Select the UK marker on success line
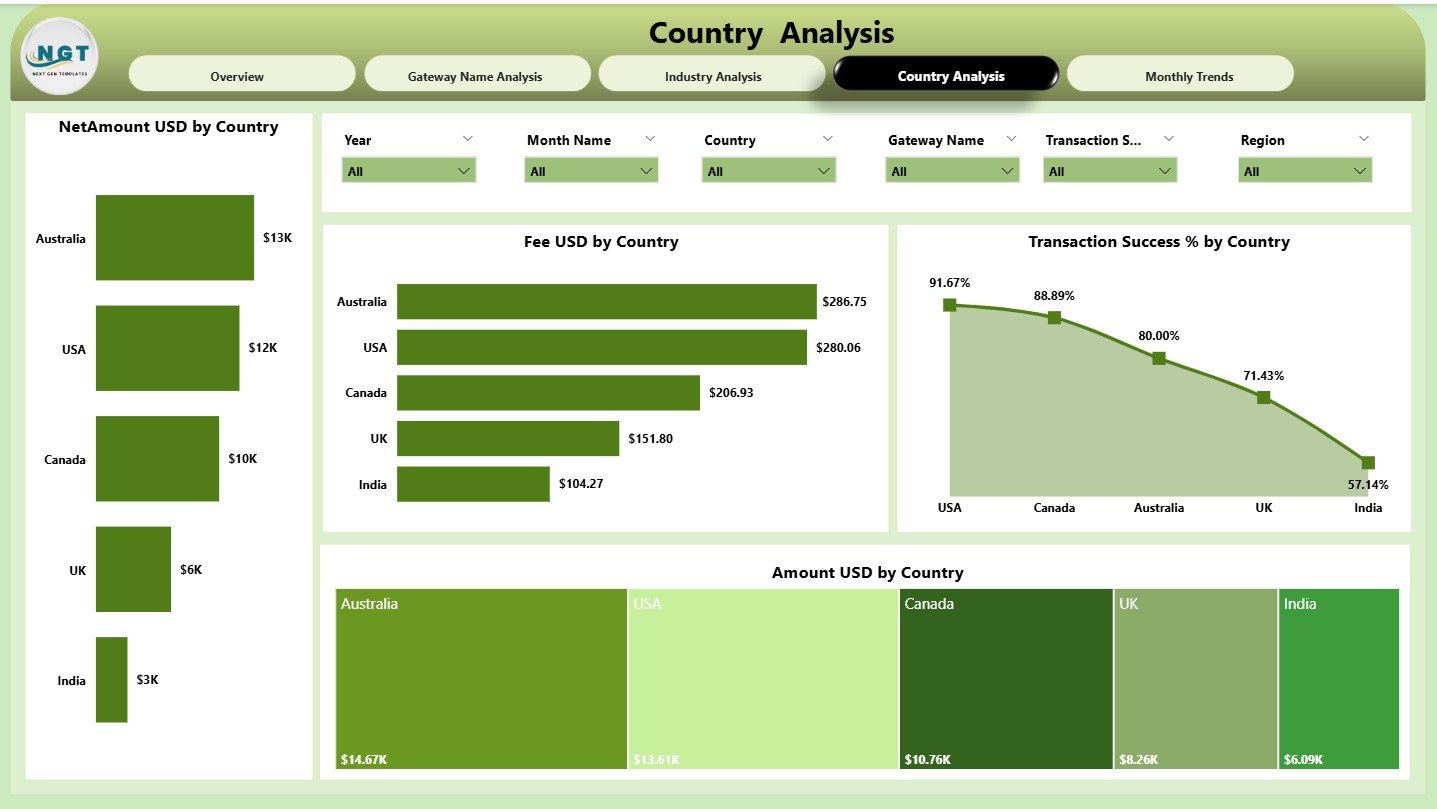The image size is (1437, 809). pos(1262,397)
